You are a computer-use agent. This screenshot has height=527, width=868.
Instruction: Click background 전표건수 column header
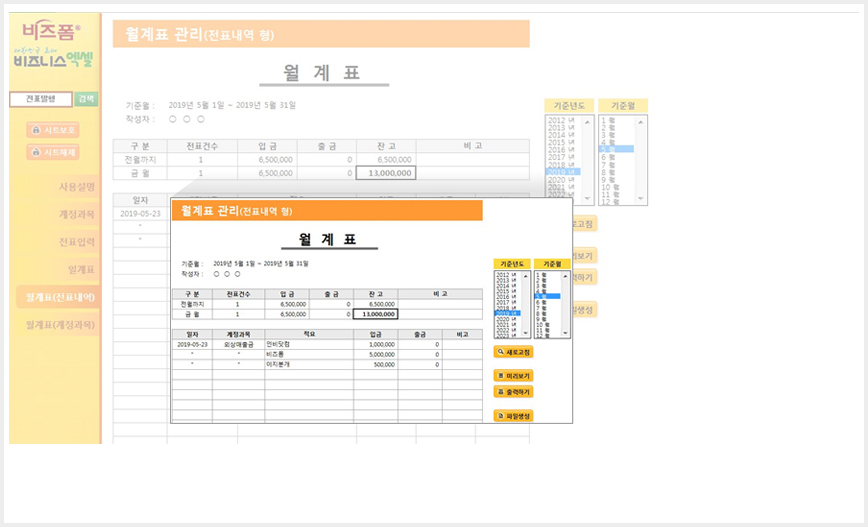coord(202,146)
